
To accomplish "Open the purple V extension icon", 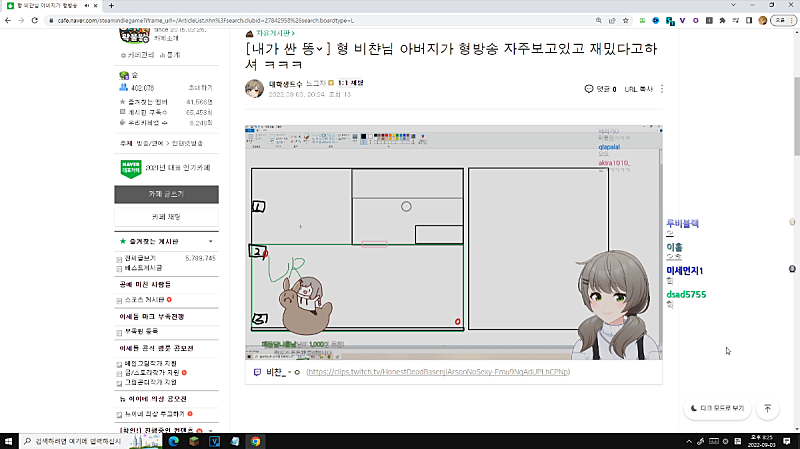I will click(x=682, y=20).
